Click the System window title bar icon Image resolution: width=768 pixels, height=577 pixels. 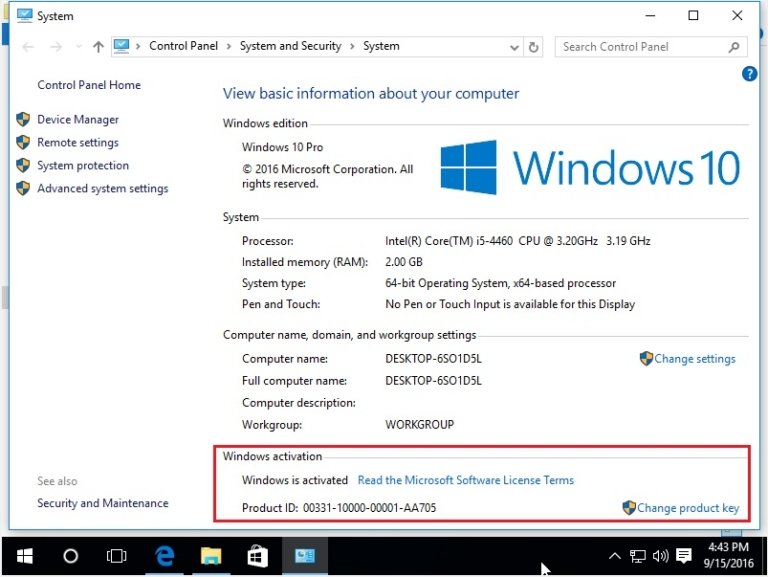(24, 16)
